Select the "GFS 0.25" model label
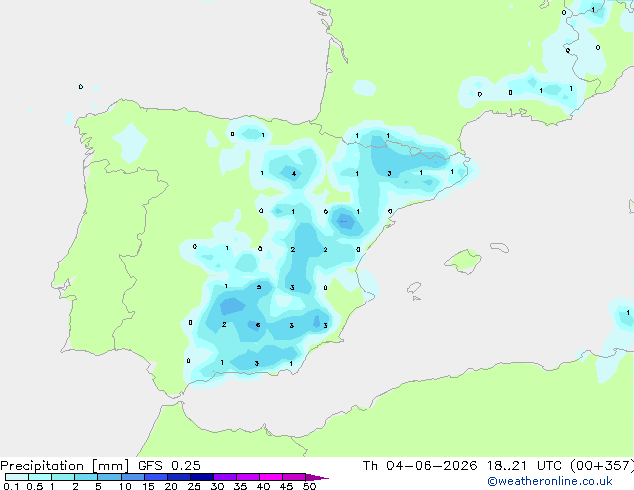Screen dimensions: 634x490 click(169, 466)
